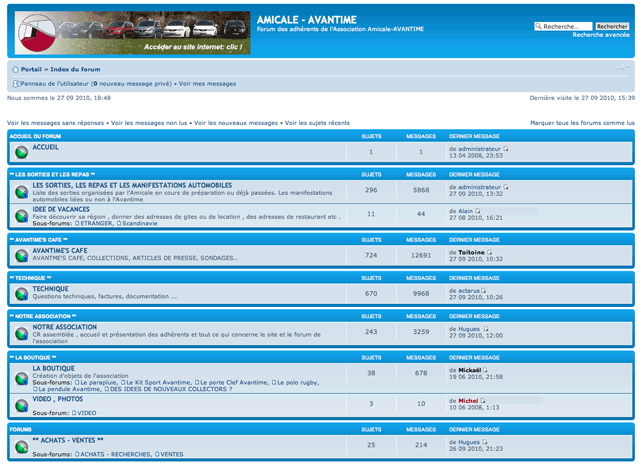Click the forum icon beside NOTRE ASSOCIATION
The width and height of the screenshot is (640, 463).
click(x=20, y=332)
